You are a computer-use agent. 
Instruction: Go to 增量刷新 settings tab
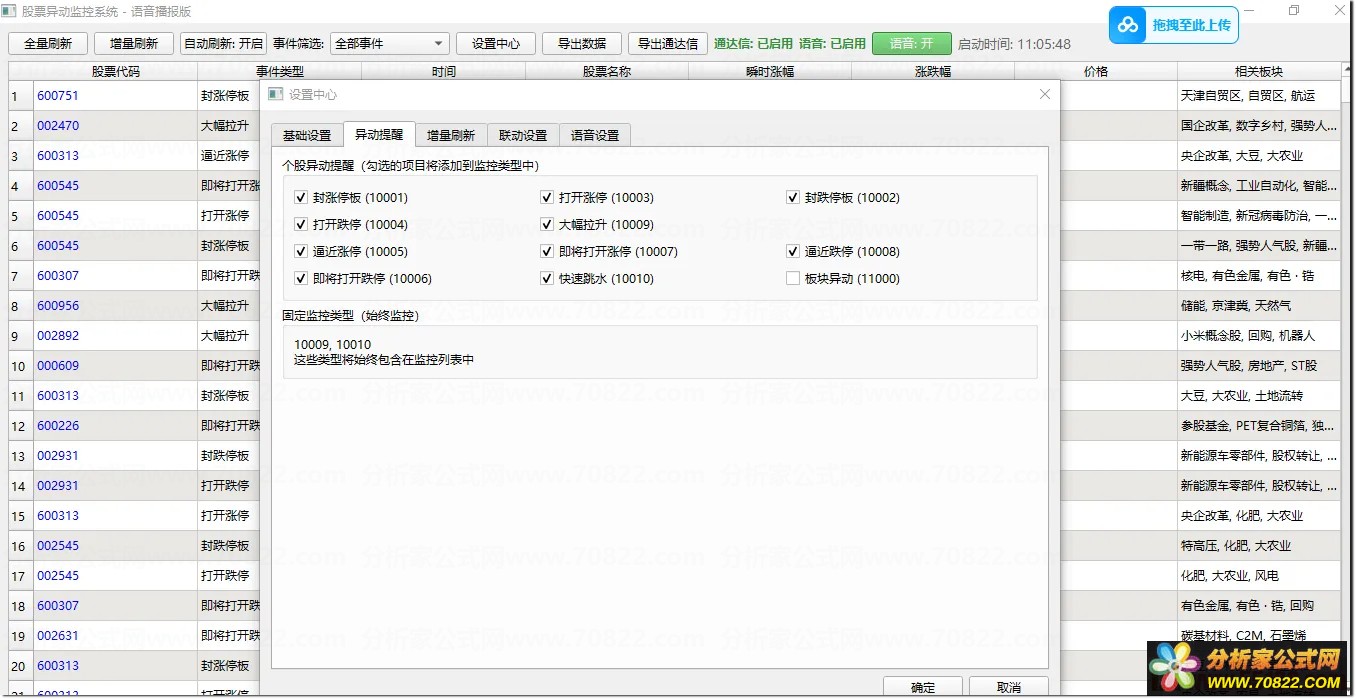click(451, 136)
